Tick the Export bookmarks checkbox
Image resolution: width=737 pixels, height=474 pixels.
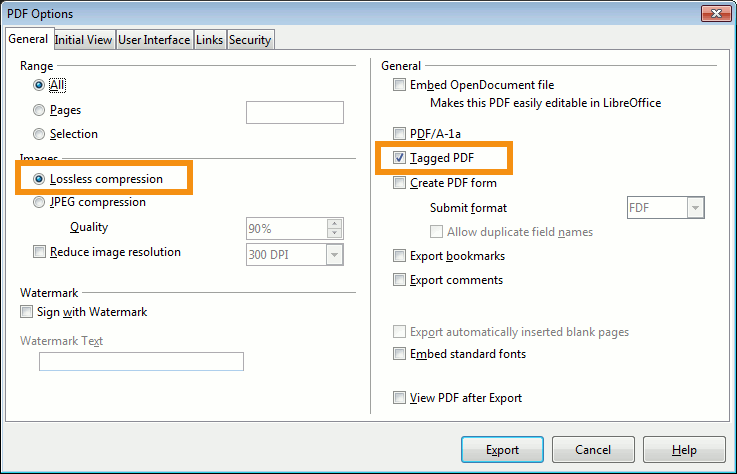400,256
